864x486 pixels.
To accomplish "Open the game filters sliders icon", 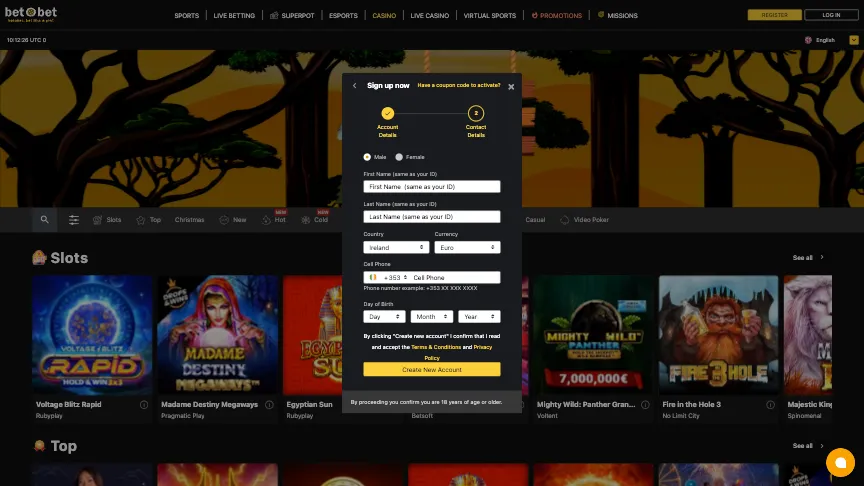I will pos(73,220).
